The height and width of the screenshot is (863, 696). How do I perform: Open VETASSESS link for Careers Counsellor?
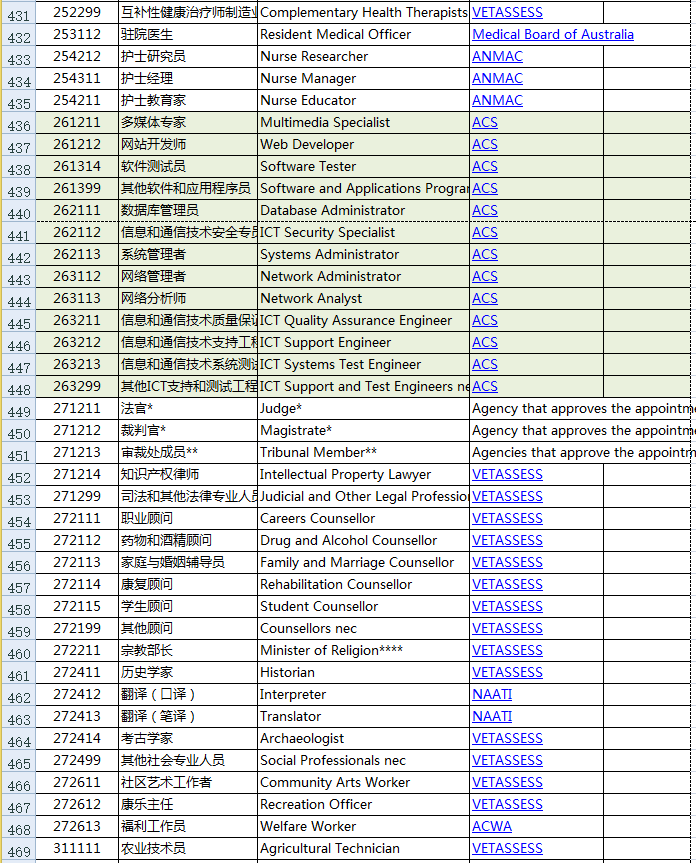(x=507, y=518)
